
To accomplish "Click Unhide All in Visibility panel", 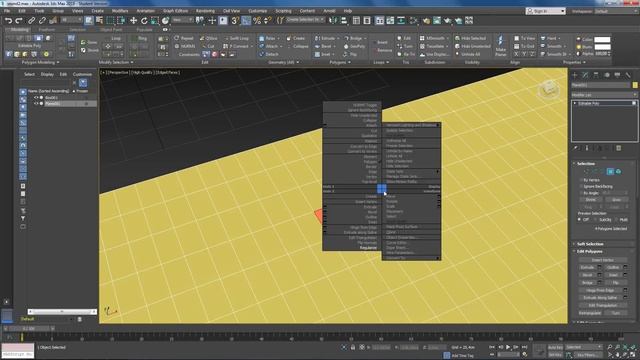I will point(467,54).
